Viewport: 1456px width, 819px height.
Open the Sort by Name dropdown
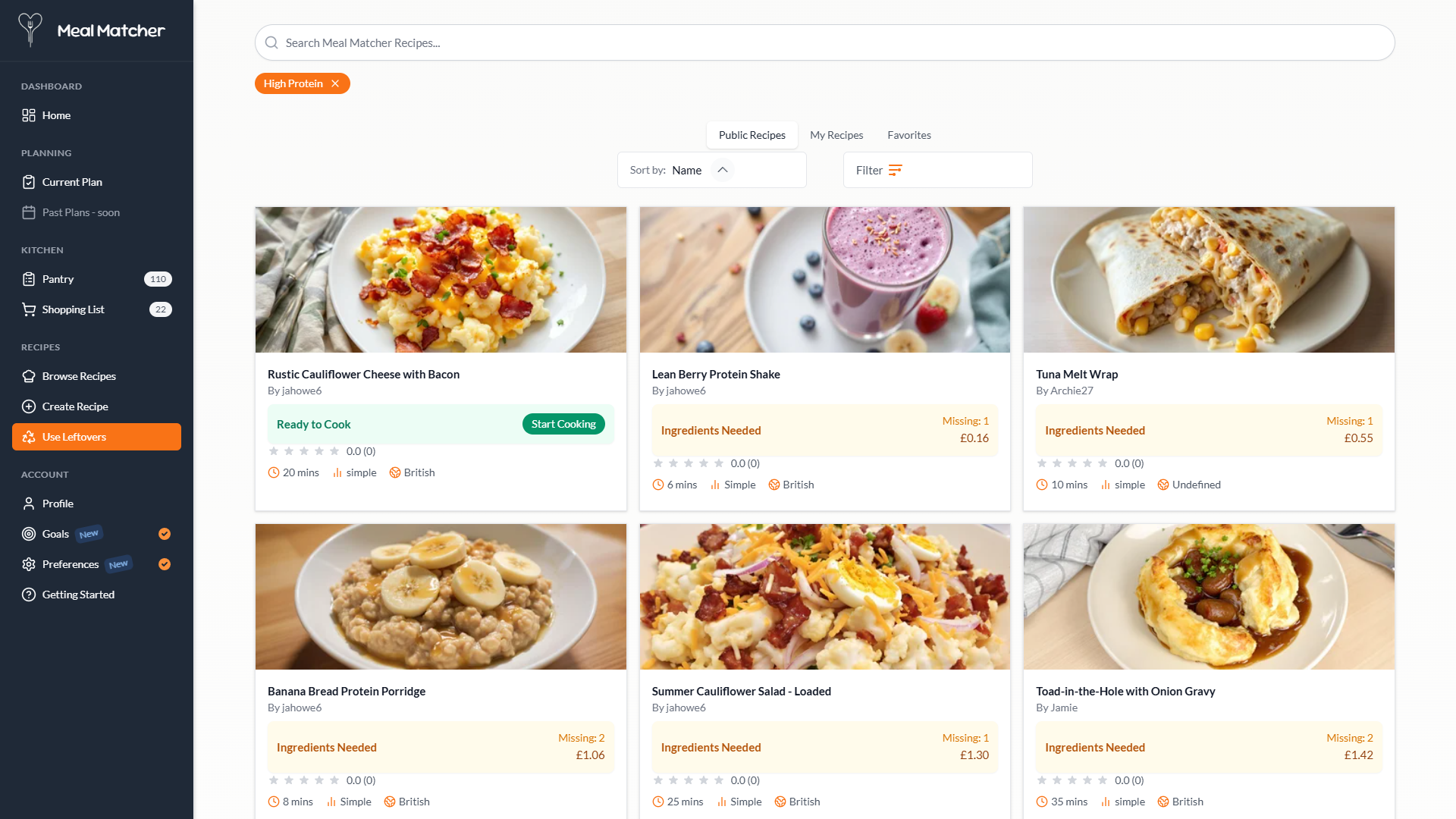[686, 171]
